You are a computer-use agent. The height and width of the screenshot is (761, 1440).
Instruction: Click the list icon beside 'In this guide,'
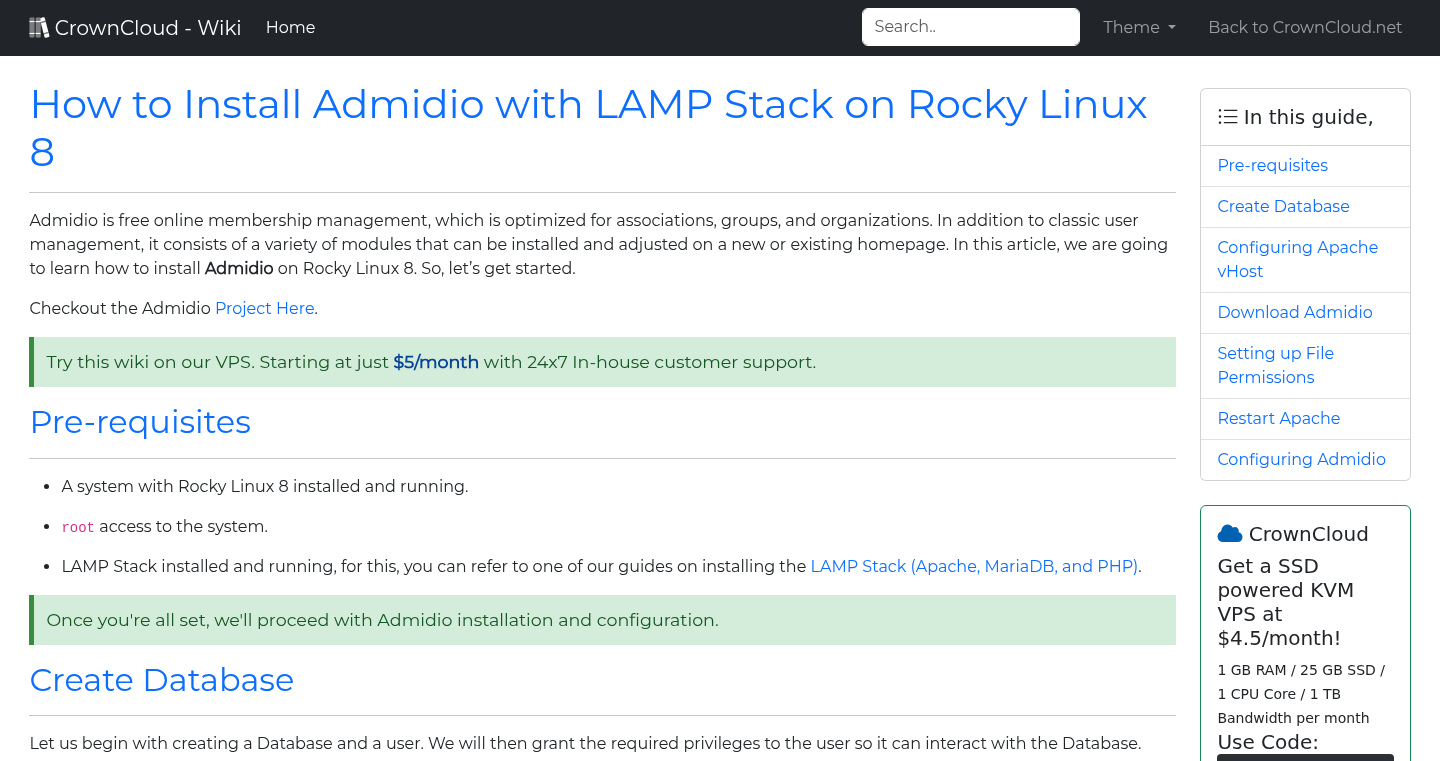pyautogui.click(x=1227, y=116)
